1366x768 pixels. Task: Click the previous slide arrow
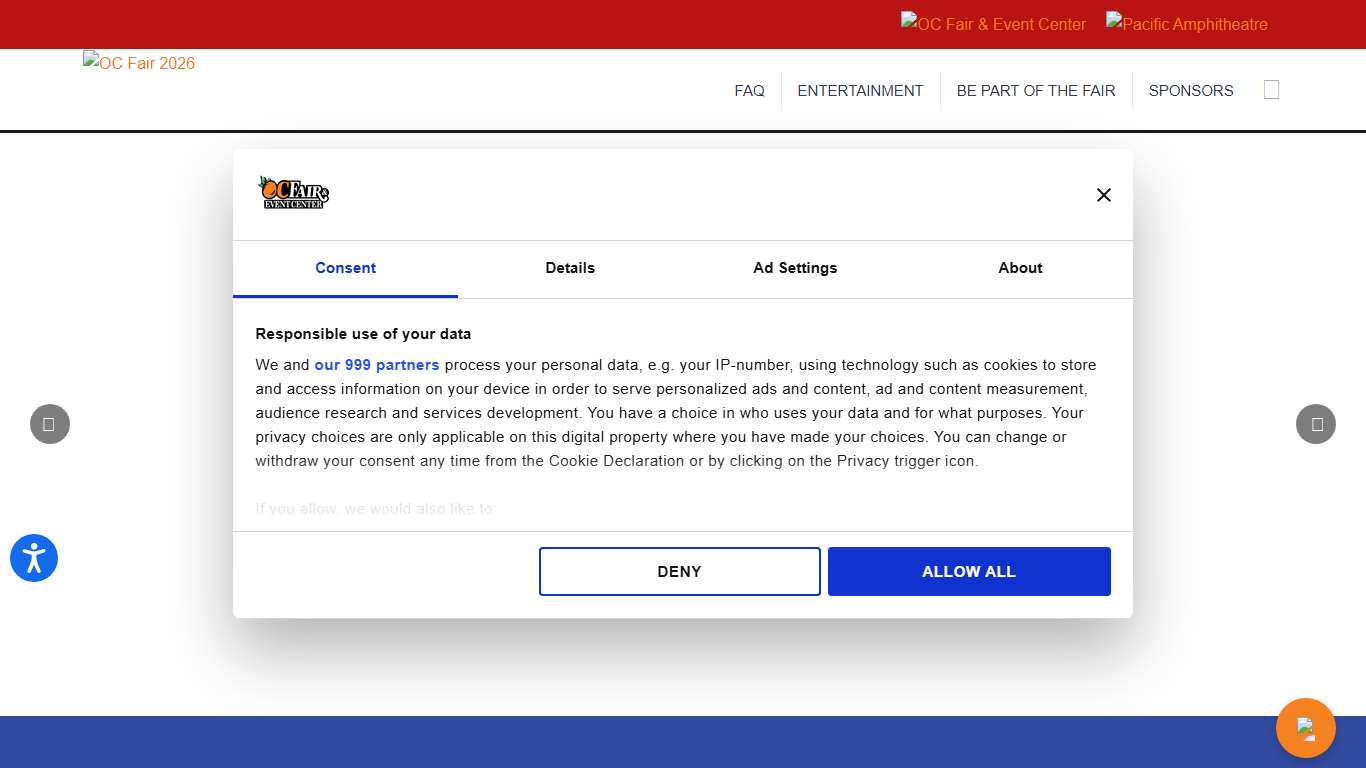[x=50, y=424]
